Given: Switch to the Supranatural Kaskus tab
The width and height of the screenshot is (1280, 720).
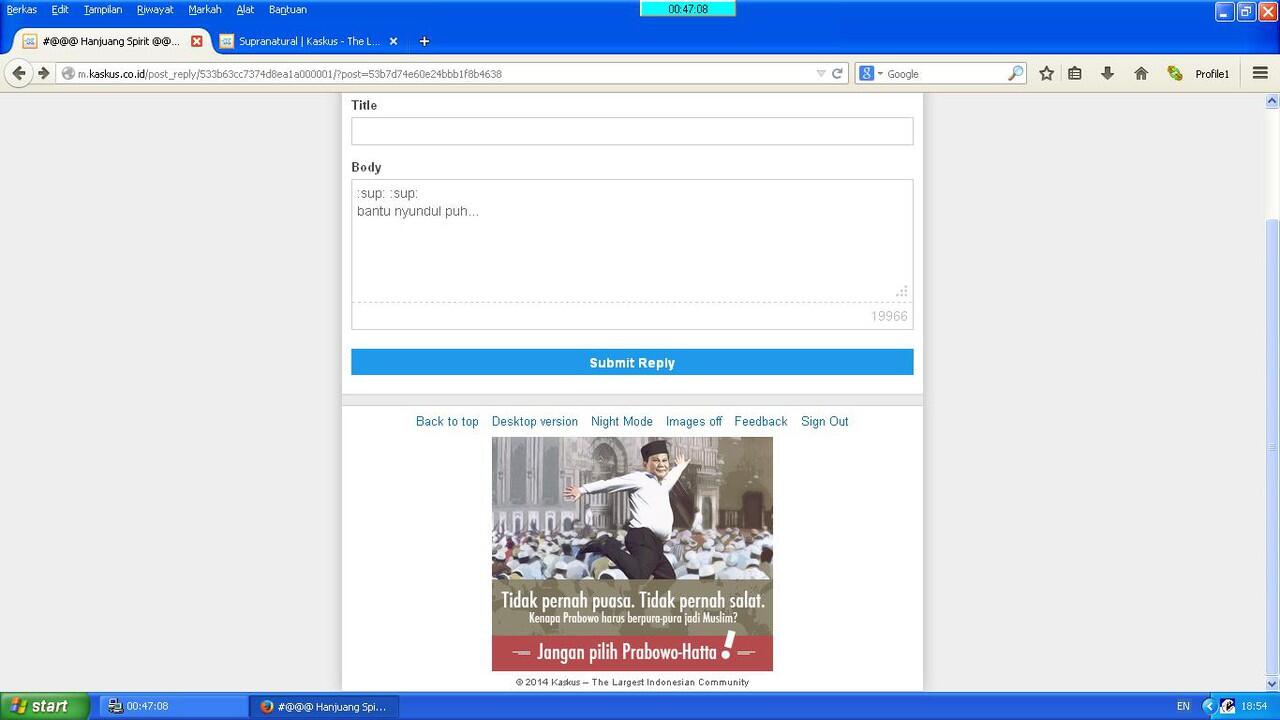Looking at the screenshot, I should click(308, 41).
